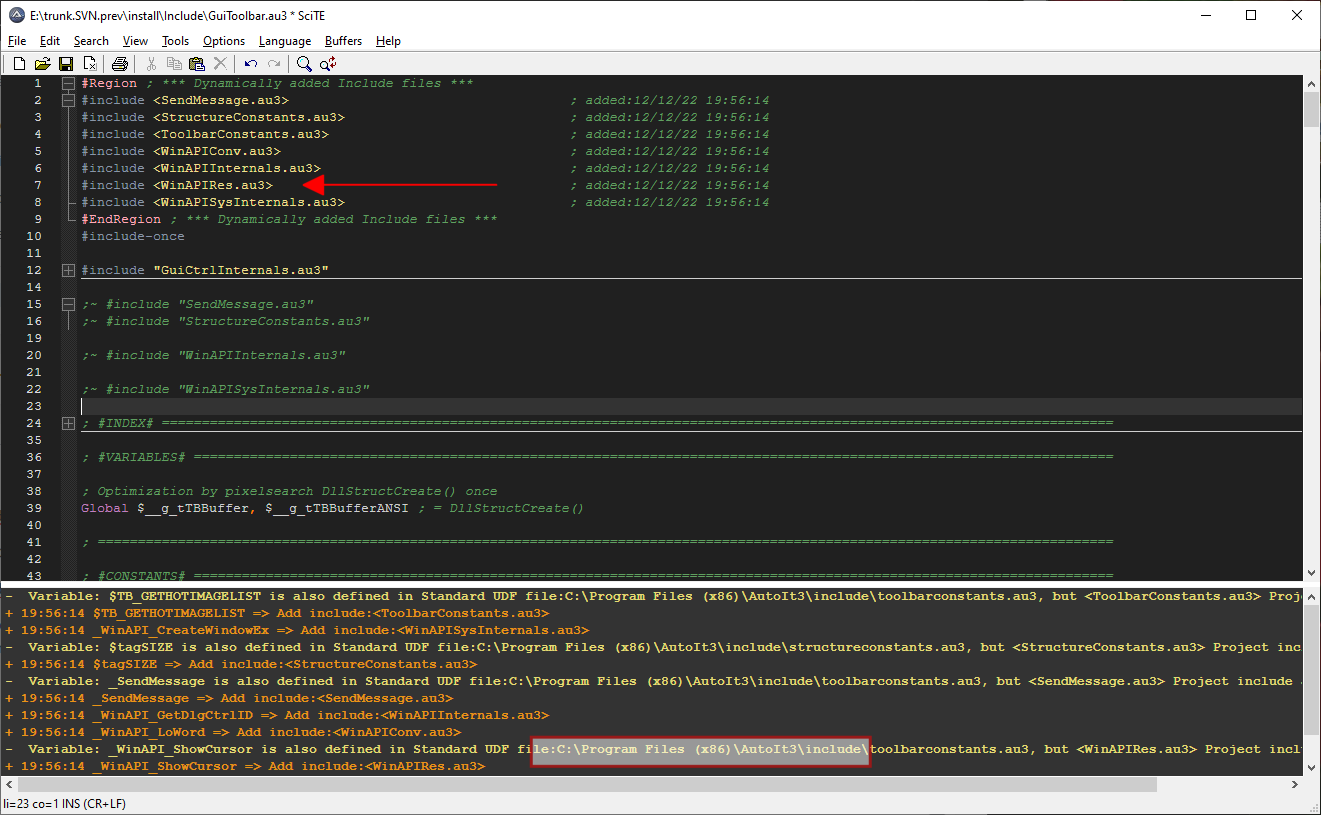This screenshot has width=1321, height=815.
Task: Click the commented ';~ #include "WinAPISysInternals.au3"' line
Action: (225, 390)
